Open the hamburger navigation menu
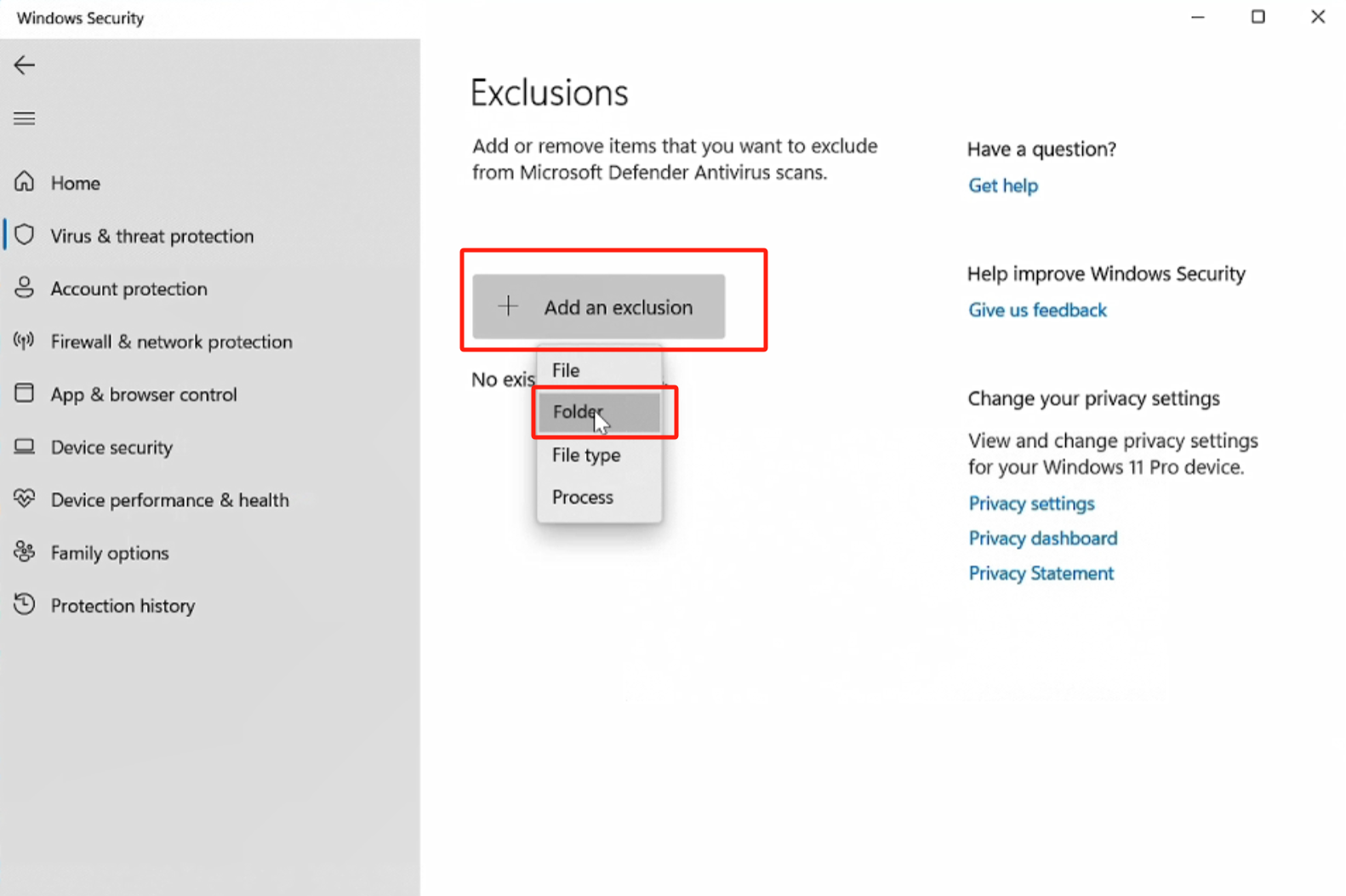The image size is (1346, 896). point(25,118)
